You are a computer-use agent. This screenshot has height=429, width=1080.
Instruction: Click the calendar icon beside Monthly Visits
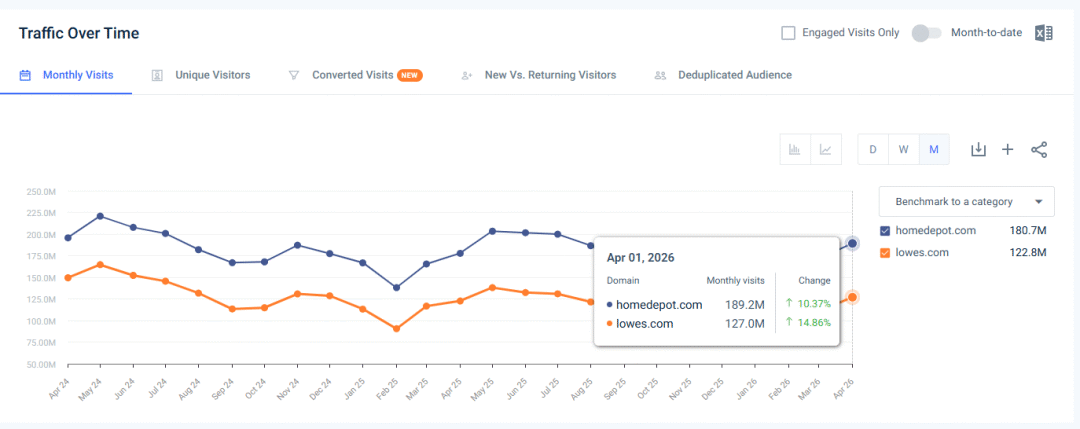[25, 75]
